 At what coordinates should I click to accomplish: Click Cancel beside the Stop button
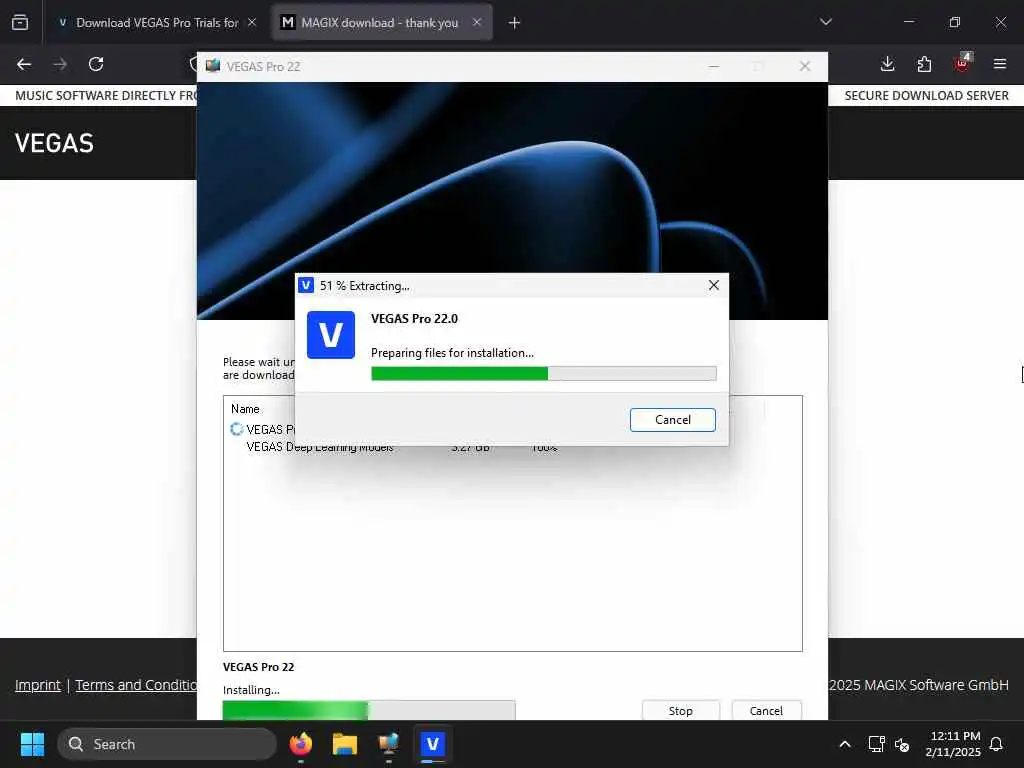[x=766, y=711]
